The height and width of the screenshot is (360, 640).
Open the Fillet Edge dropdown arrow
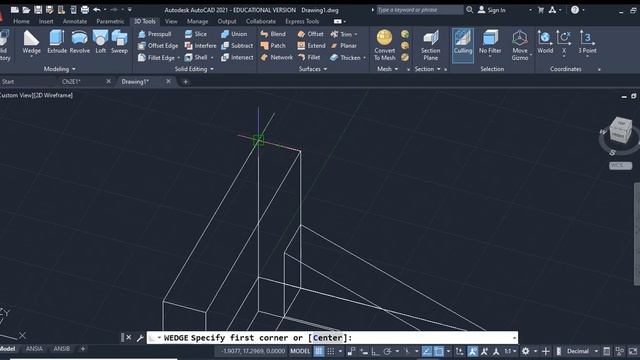[179, 58]
